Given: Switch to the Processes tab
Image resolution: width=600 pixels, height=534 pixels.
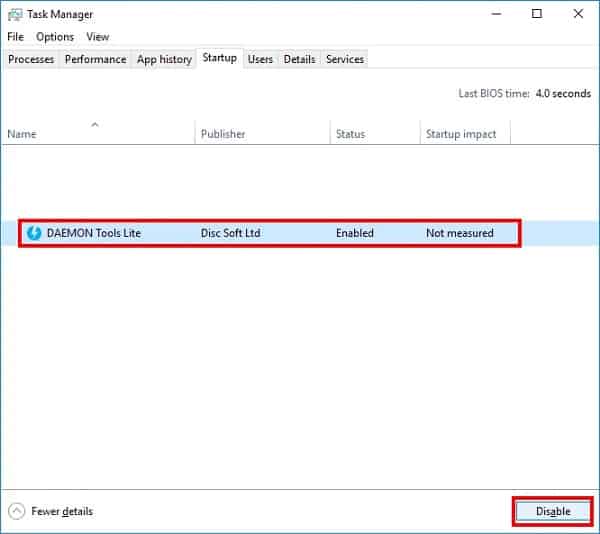Looking at the screenshot, I should (x=31, y=59).
